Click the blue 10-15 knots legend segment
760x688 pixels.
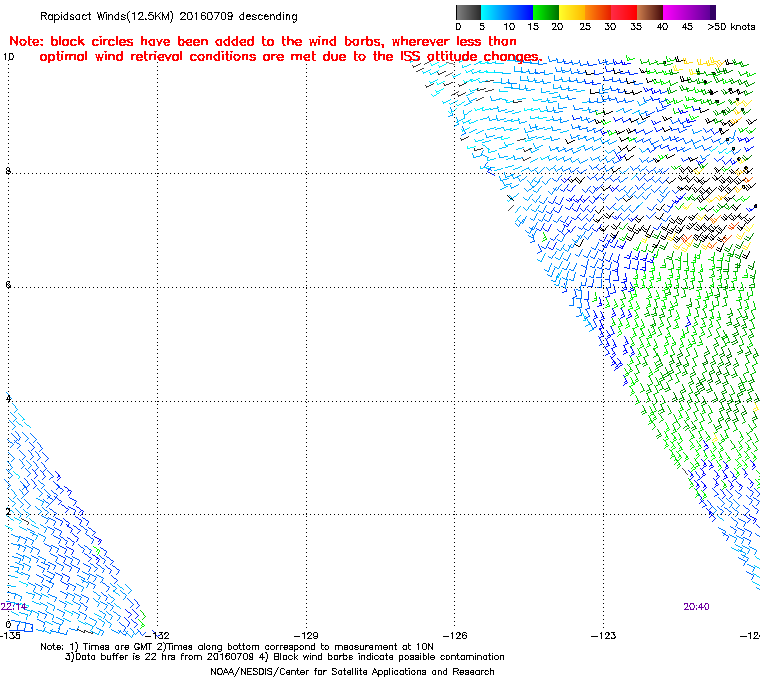pos(520,12)
